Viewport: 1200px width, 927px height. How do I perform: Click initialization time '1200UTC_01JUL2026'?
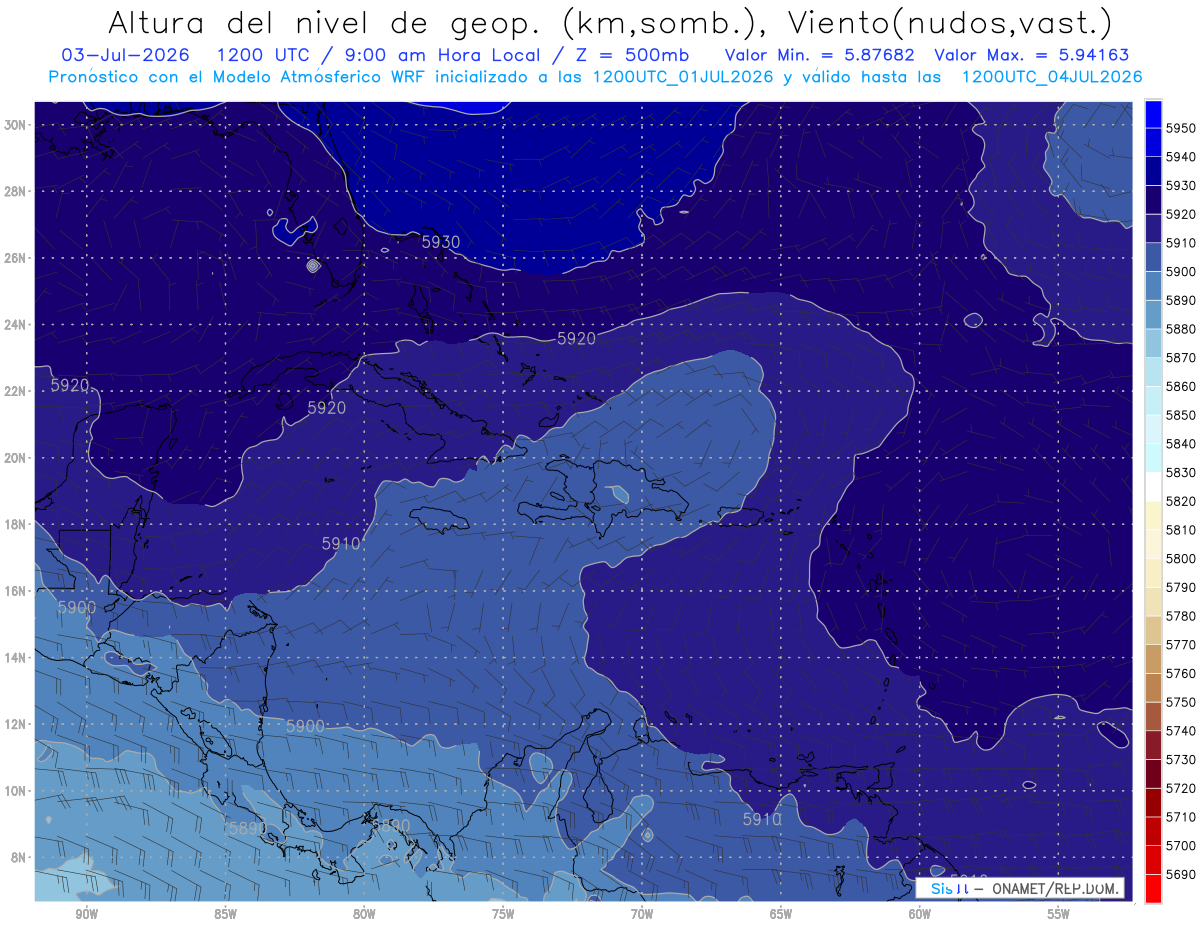(683, 77)
